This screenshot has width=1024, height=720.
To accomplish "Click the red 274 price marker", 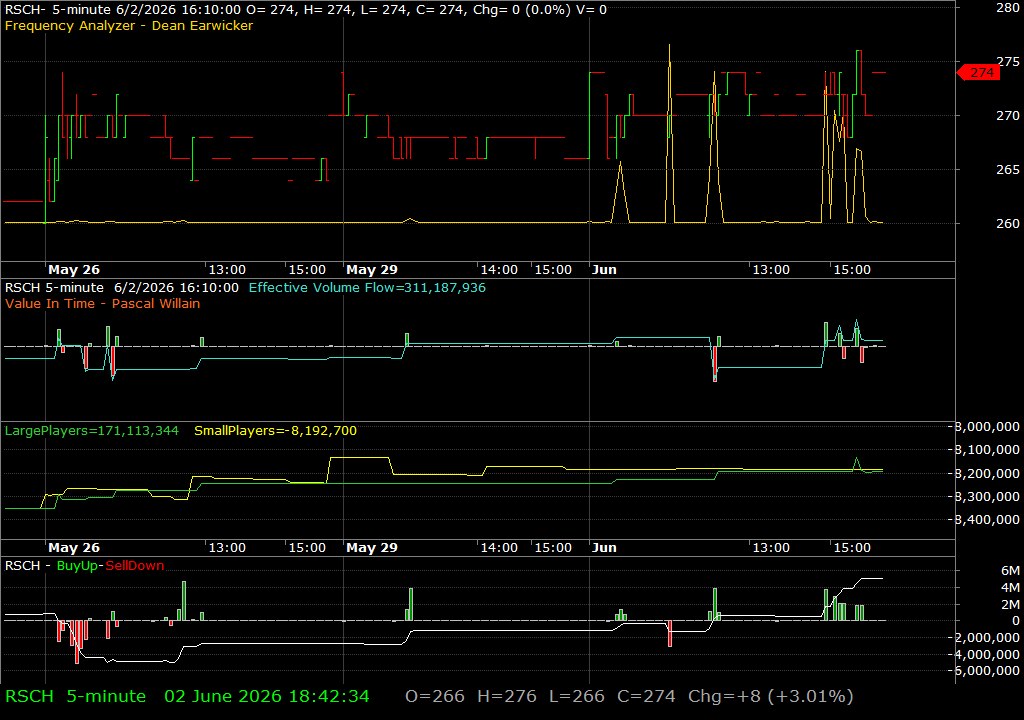I will coord(978,73).
